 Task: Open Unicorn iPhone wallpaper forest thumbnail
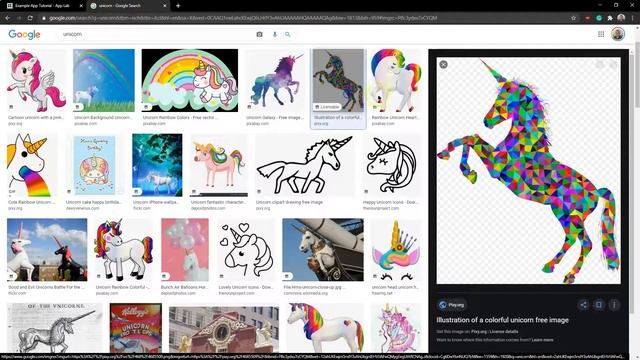click(157, 165)
